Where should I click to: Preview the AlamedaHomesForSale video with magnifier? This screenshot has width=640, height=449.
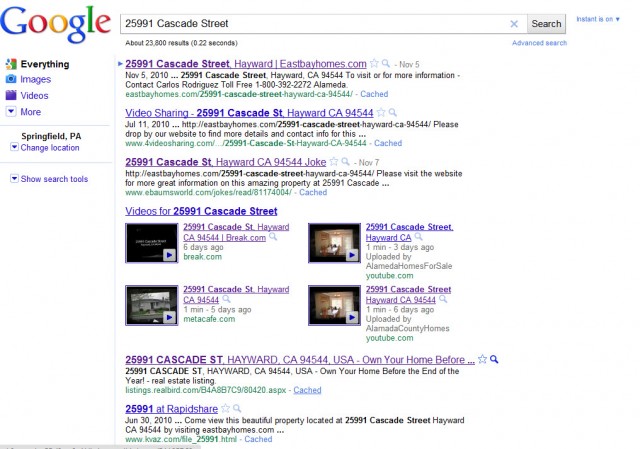click(418, 237)
